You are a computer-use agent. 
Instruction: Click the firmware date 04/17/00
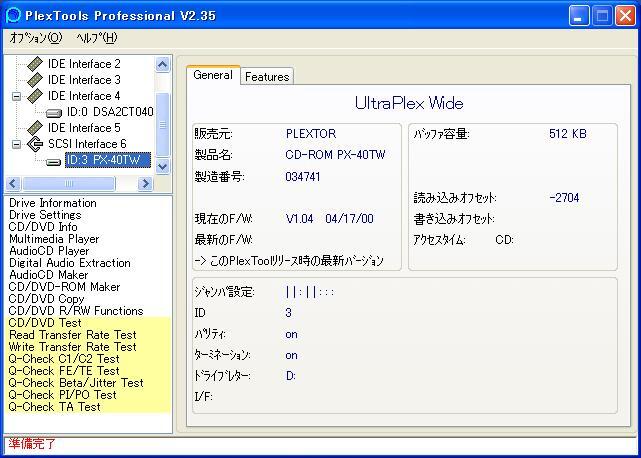pos(350,219)
